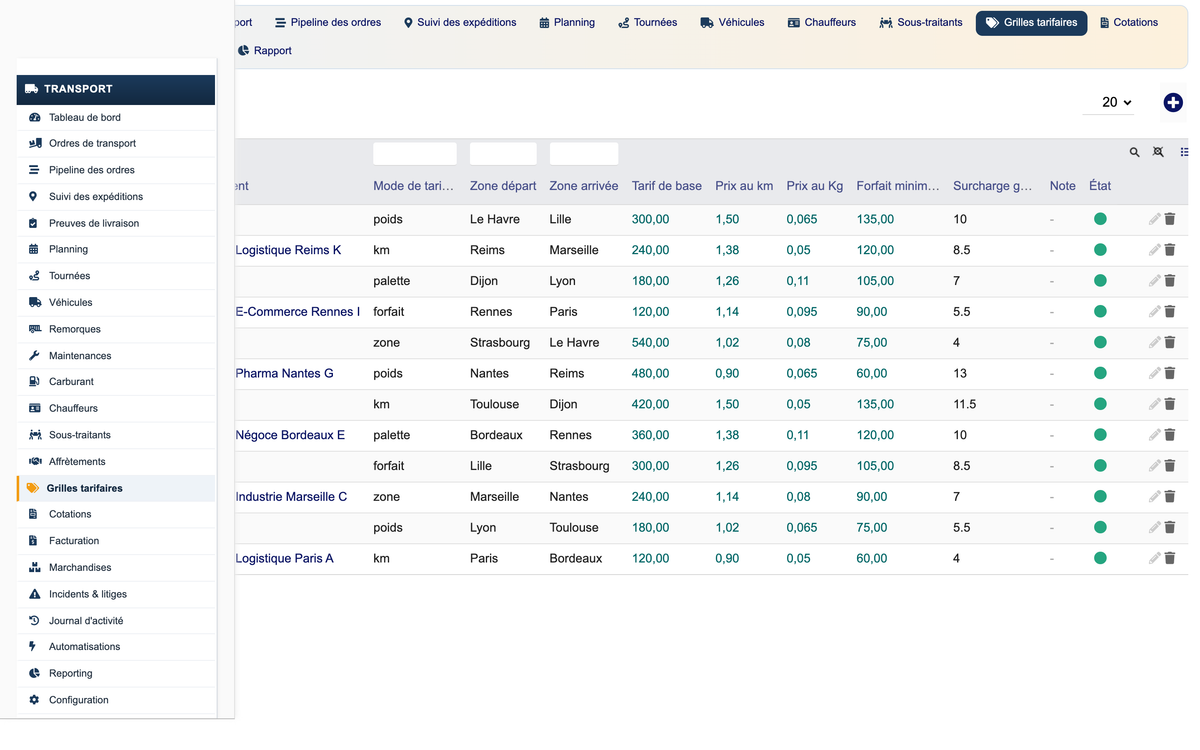Screen dimensions: 1200x750
Task: Switch to Tournées top tab
Action: [x=647, y=22]
